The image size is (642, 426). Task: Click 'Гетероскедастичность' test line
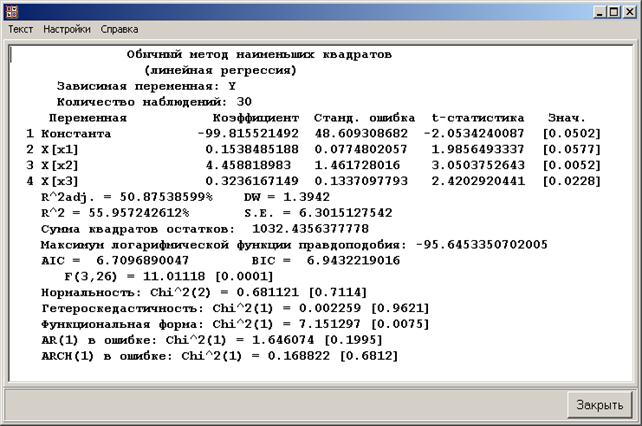[x=235, y=308]
